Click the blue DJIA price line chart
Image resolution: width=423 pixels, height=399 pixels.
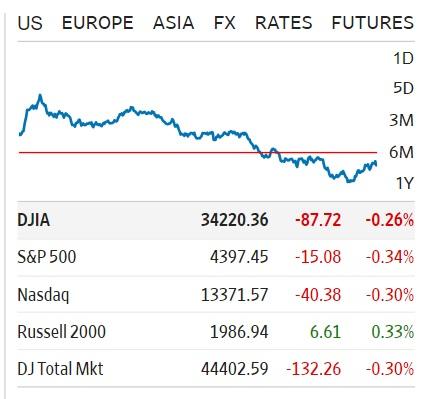(x=198, y=138)
